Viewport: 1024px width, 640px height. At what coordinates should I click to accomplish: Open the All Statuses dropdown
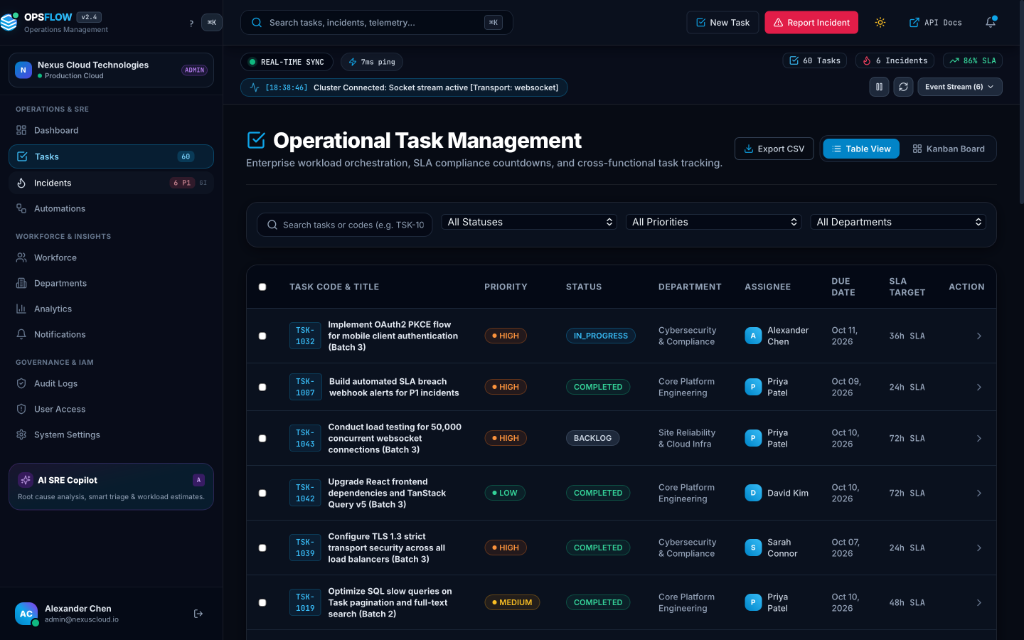tap(529, 222)
